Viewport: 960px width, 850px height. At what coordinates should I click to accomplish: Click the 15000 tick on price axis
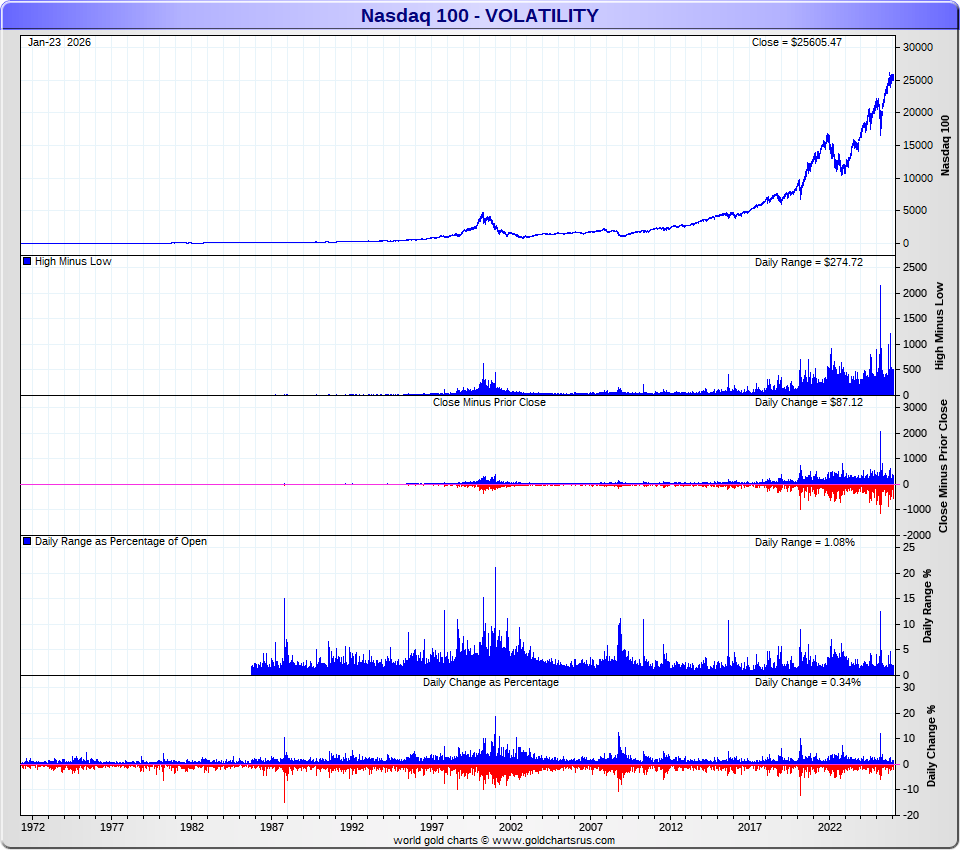tap(918, 146)
